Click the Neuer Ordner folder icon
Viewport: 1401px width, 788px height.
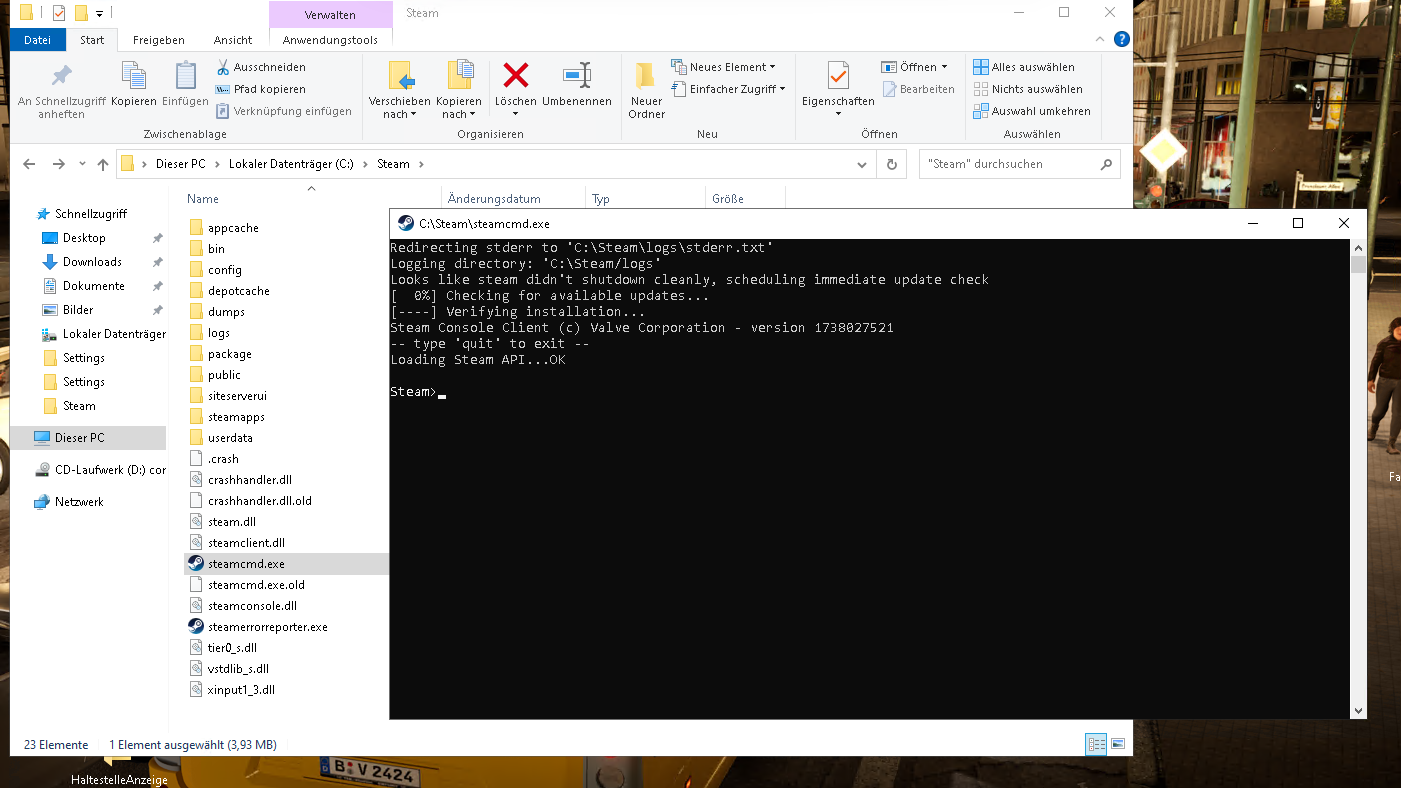coord(646,76)
